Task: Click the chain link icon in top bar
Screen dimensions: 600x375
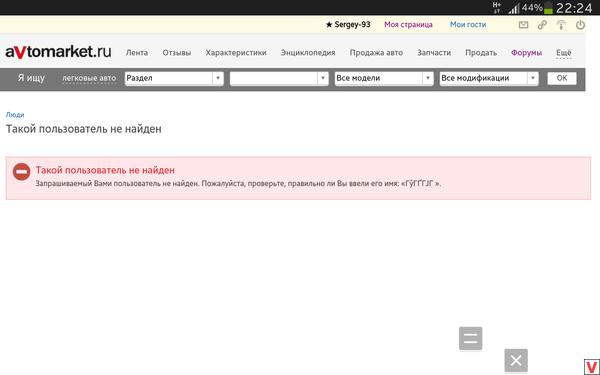Action: tap(542, 25)
